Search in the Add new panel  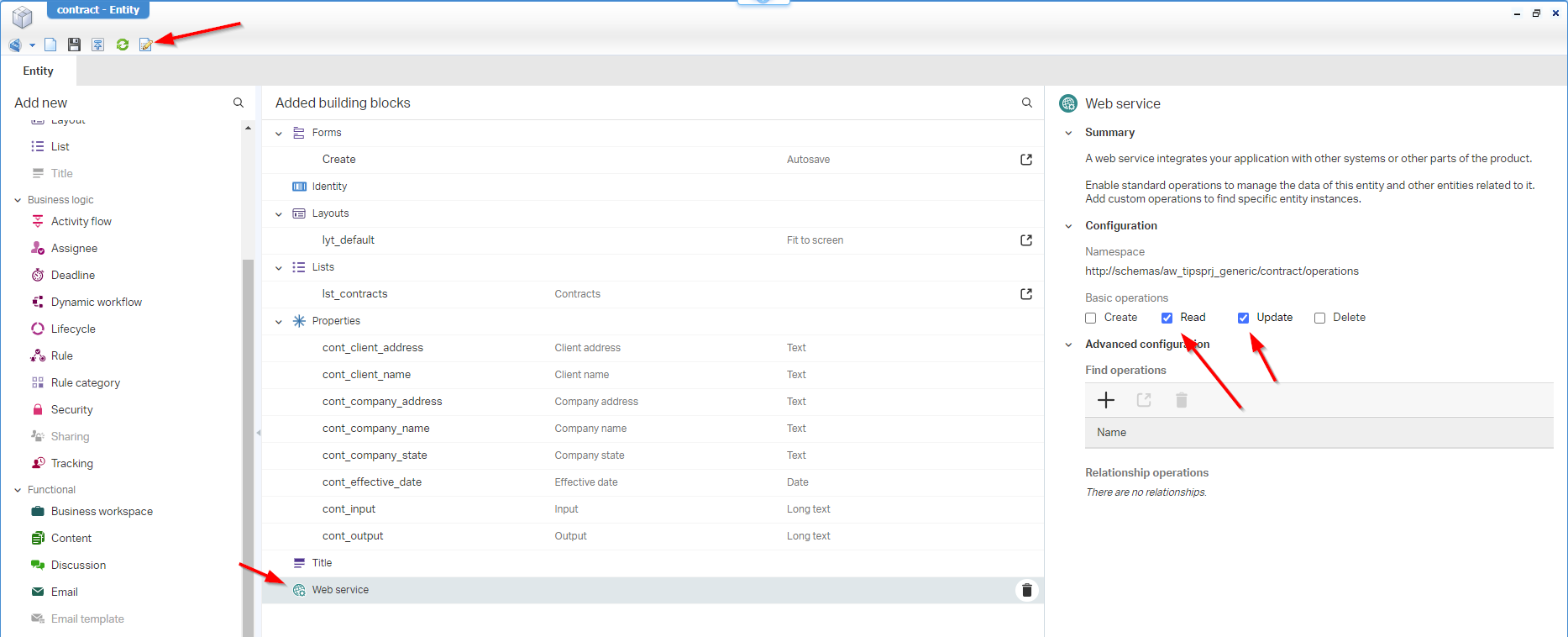(239, 103)
